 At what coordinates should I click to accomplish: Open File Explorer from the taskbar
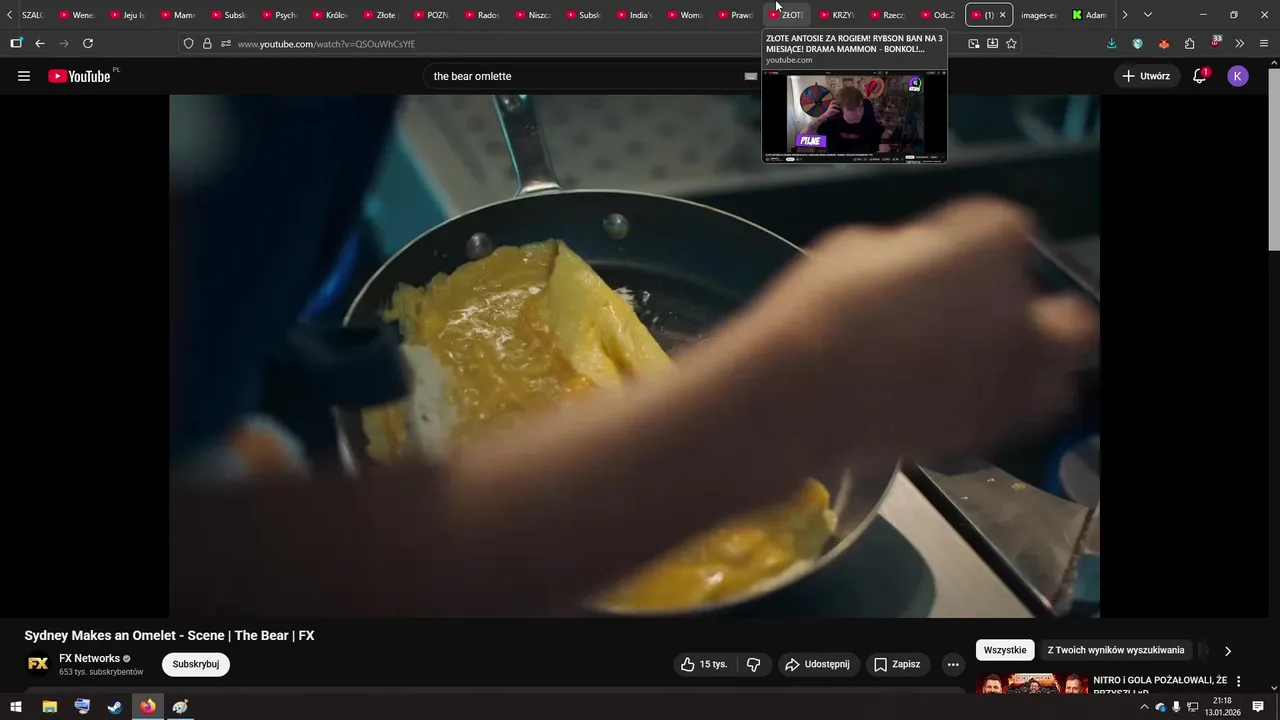tap(49, 707)
